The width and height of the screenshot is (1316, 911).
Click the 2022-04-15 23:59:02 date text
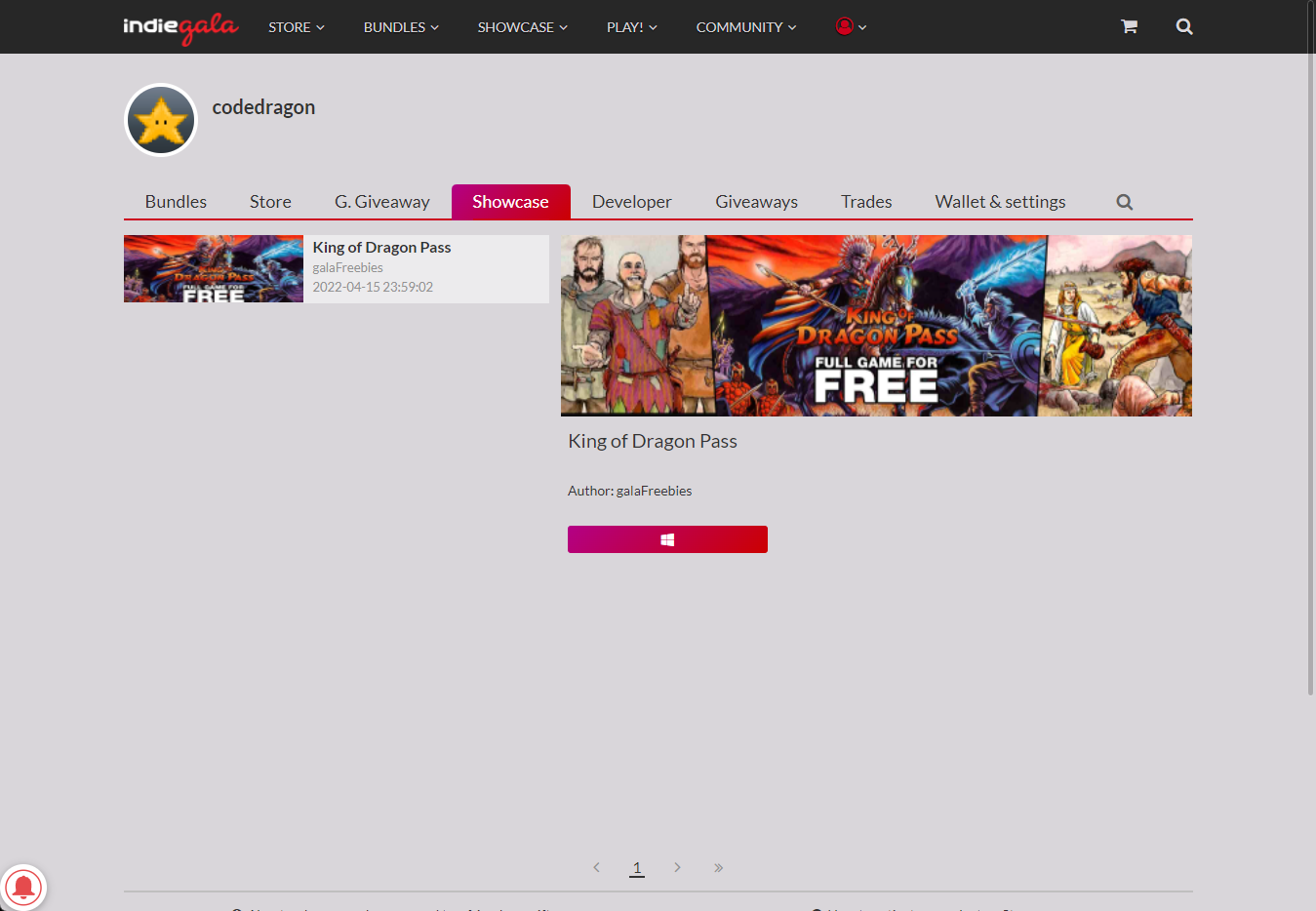pyautogui.click(x=373, y=287)
